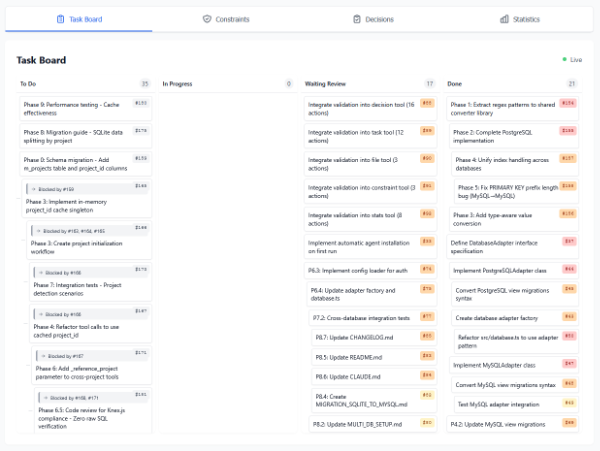Open Implement PostgreSQLAdapter class task
The width and height of the screenshot is (600, 451).
[505, 270]
